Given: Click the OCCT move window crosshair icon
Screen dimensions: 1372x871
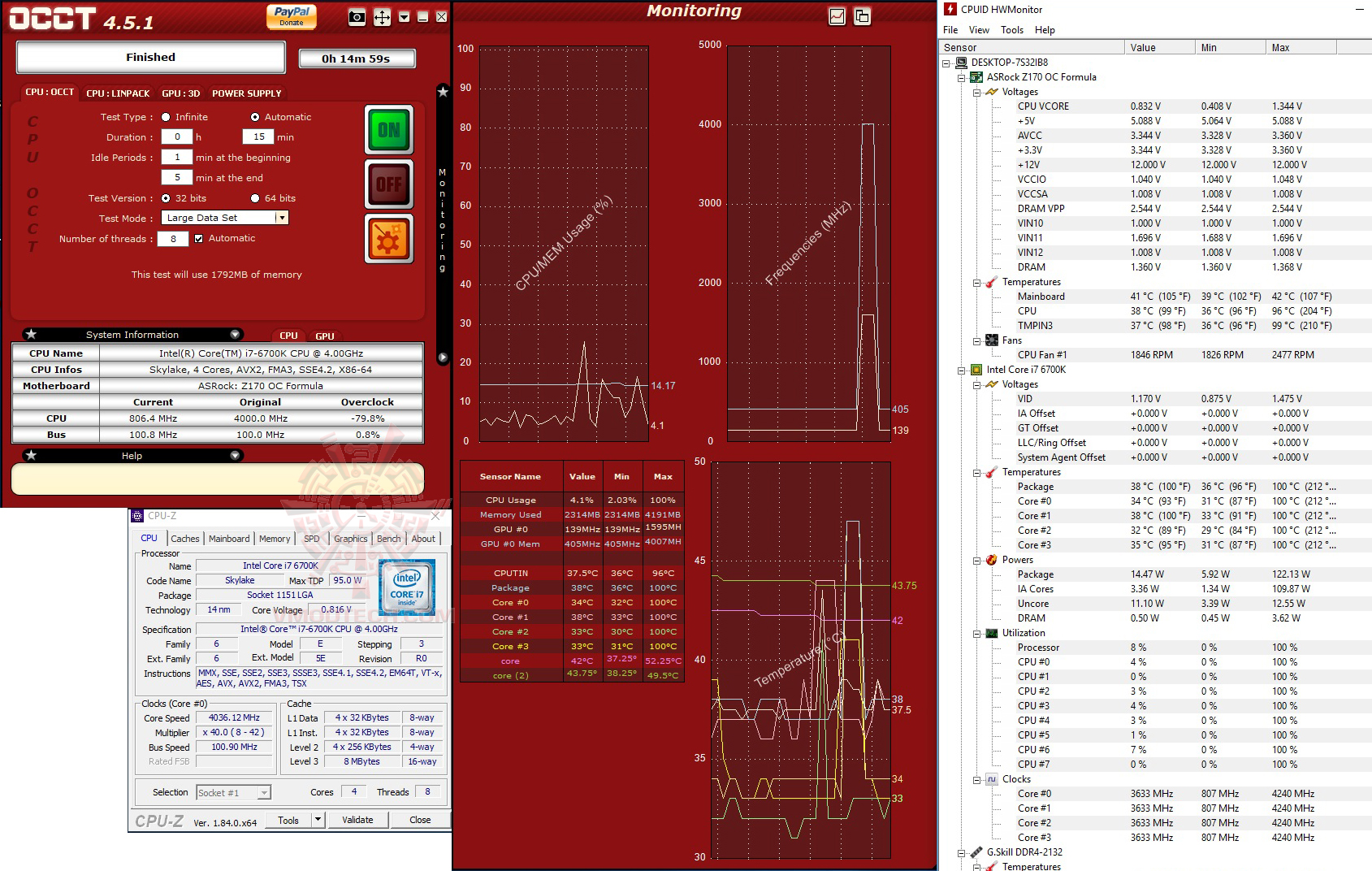Looking at the screenshot, I should pos(382,17).
